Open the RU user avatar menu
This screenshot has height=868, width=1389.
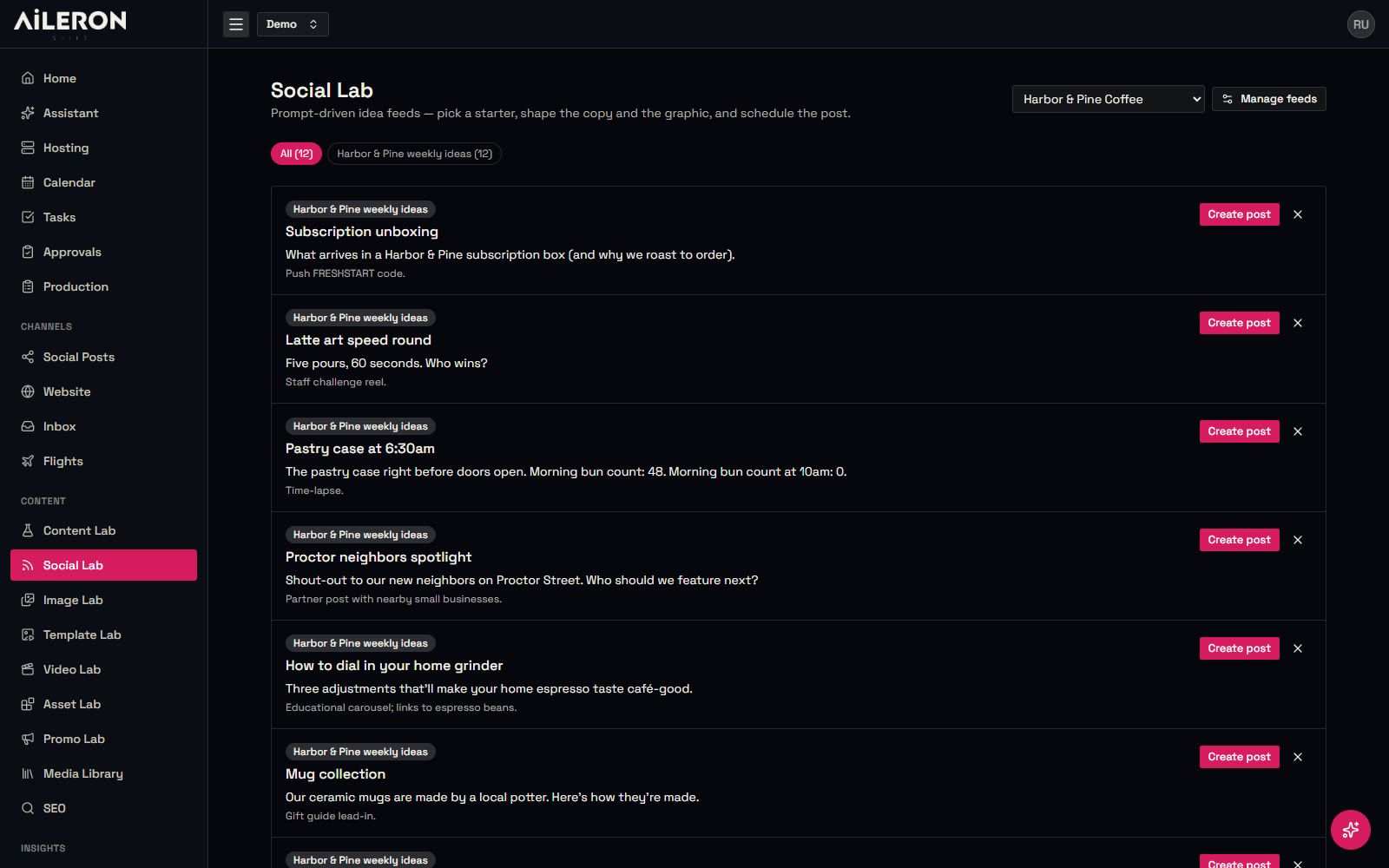(x=1361, y=24)
